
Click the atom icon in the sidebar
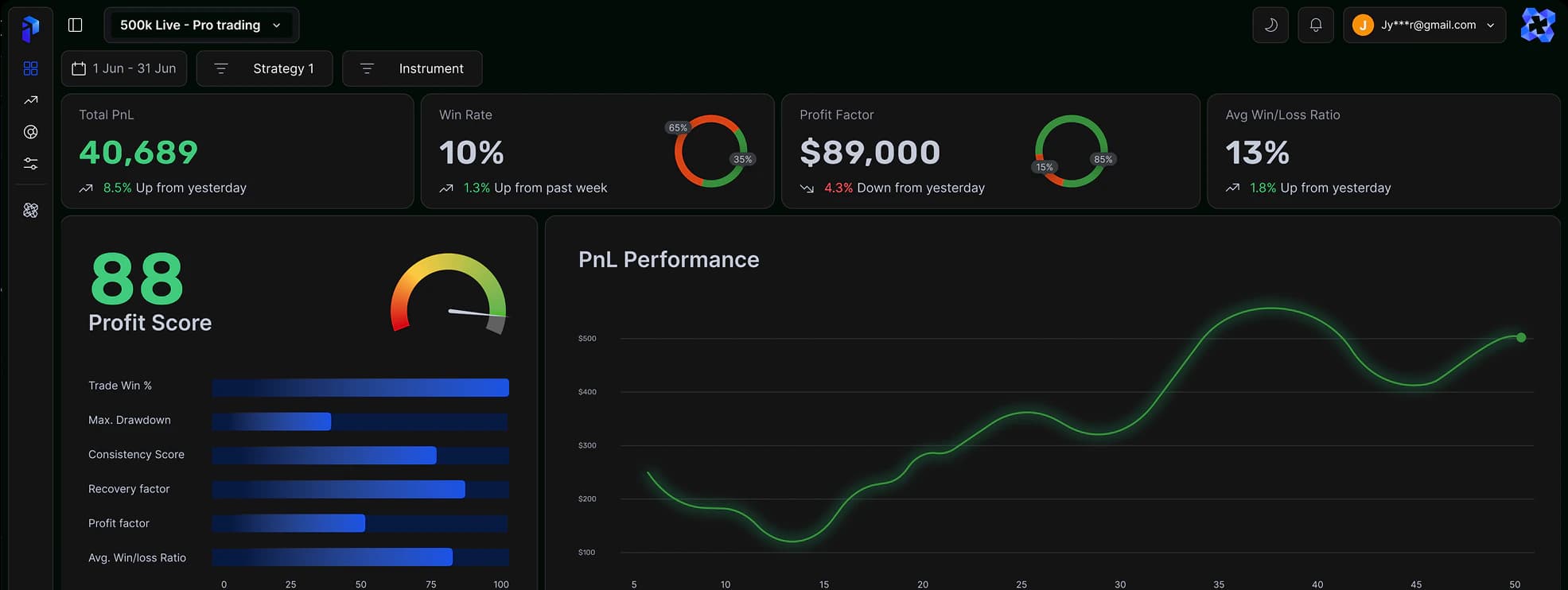[x=30, y=210]
